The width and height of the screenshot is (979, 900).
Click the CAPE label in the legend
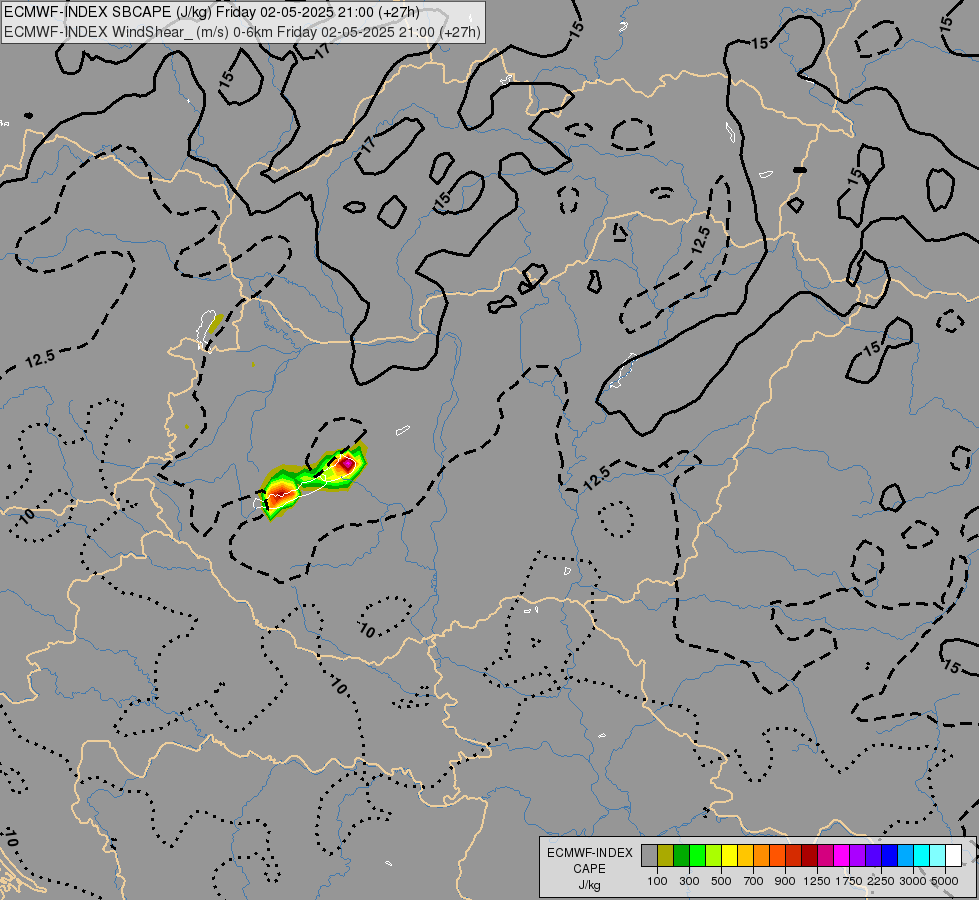click(x=589, y=869)
